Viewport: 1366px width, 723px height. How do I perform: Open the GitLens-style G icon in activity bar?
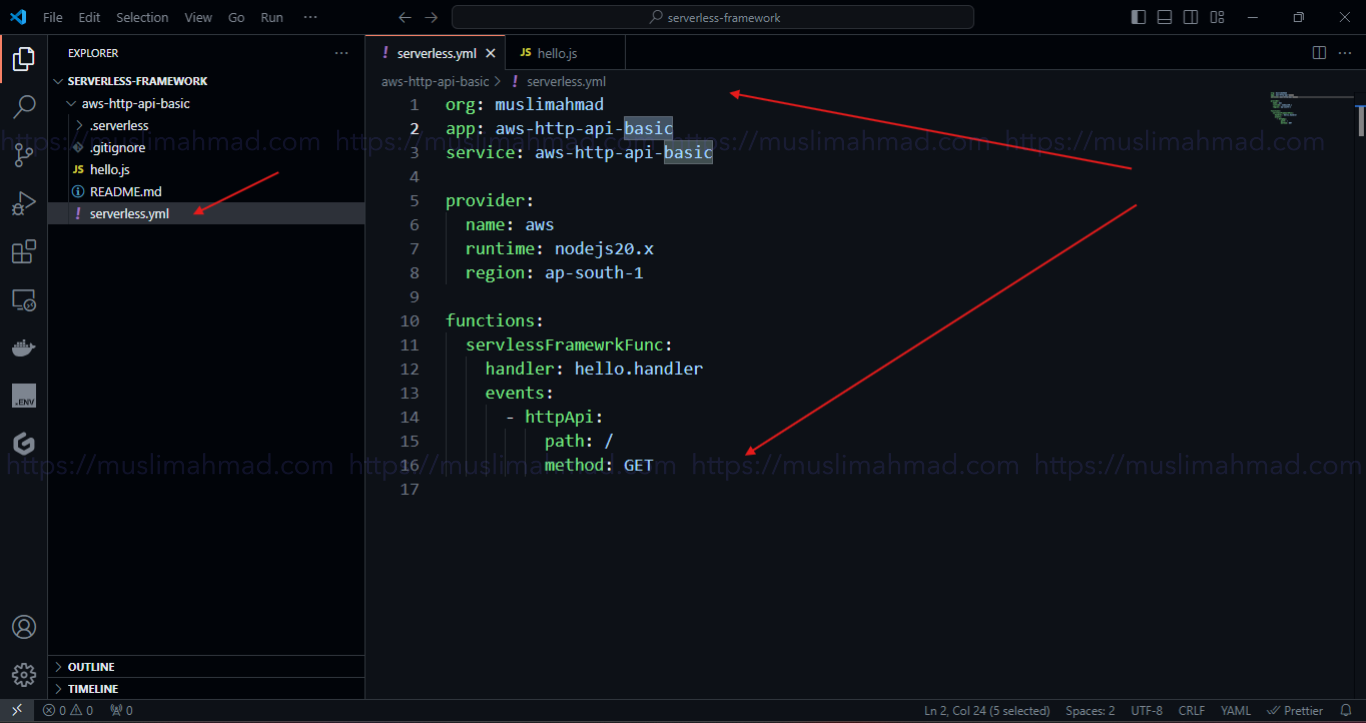coord(23,444)
